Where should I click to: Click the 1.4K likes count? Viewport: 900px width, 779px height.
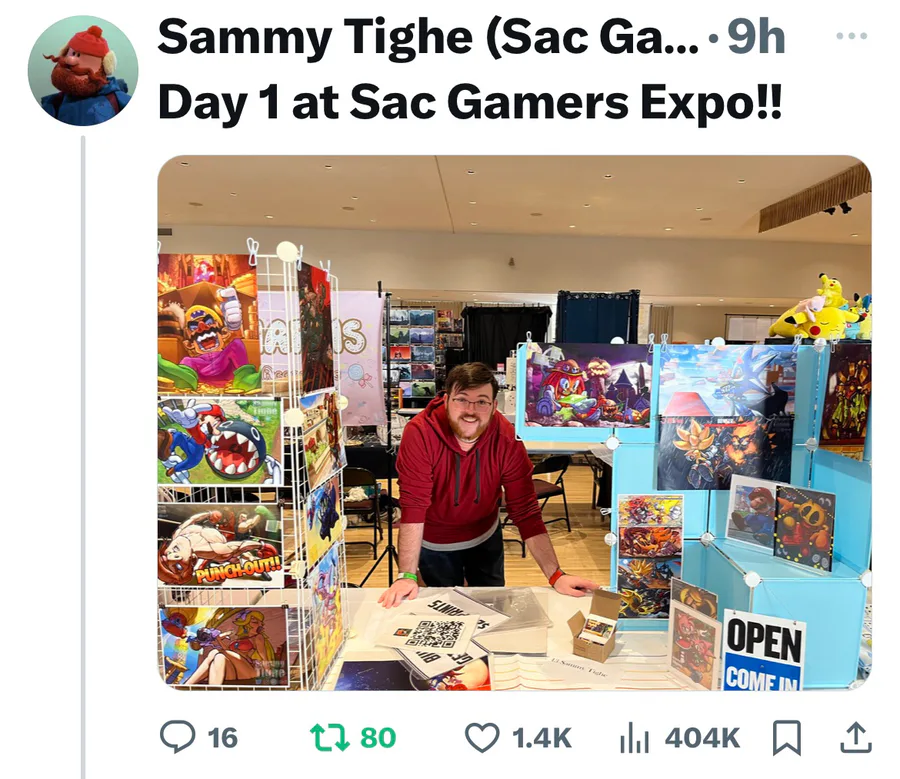click(541, 738)
